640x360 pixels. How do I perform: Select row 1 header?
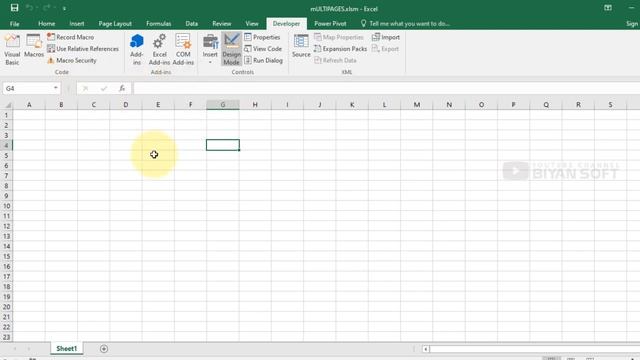7,115
